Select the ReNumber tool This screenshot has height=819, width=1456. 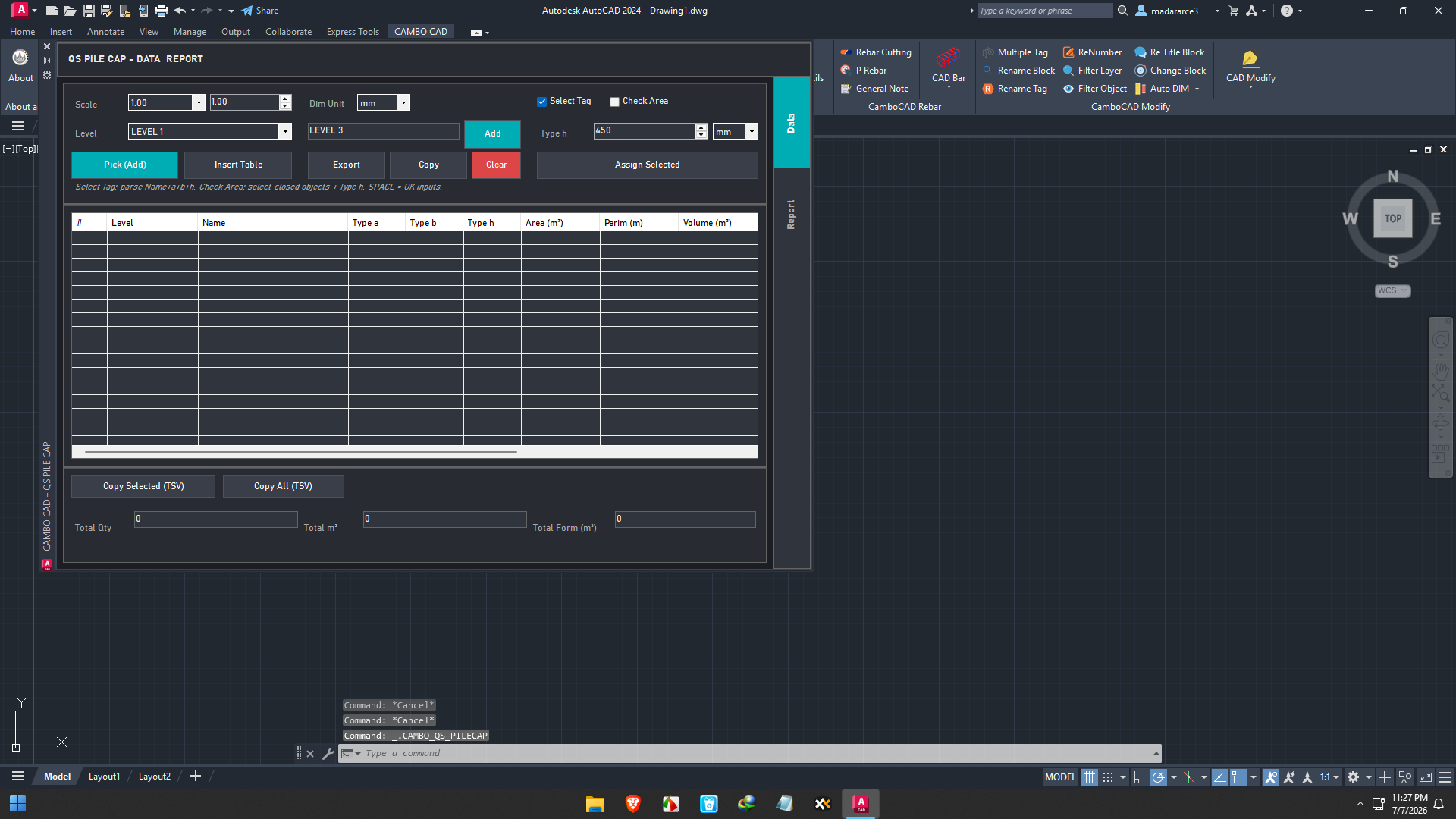[1092, 52]
